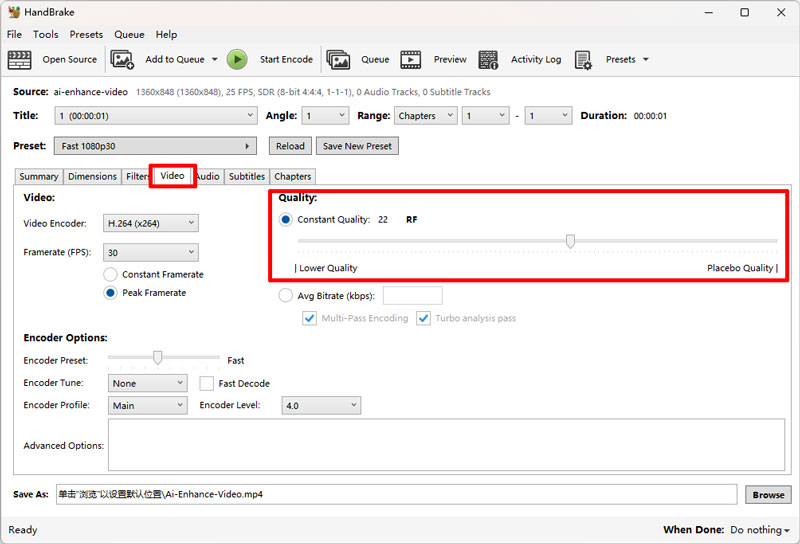
Task: Open the Fast 1080p30 preset selector
Action: click(x=155, y=146)
